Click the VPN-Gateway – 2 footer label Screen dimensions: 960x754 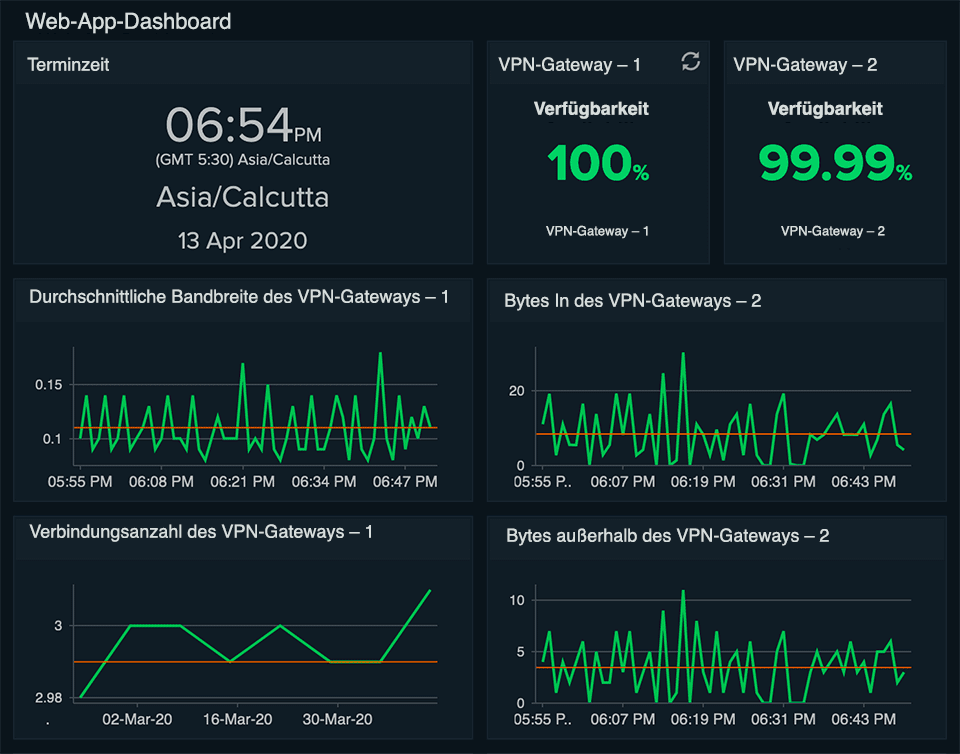click(x=834, y=231)
